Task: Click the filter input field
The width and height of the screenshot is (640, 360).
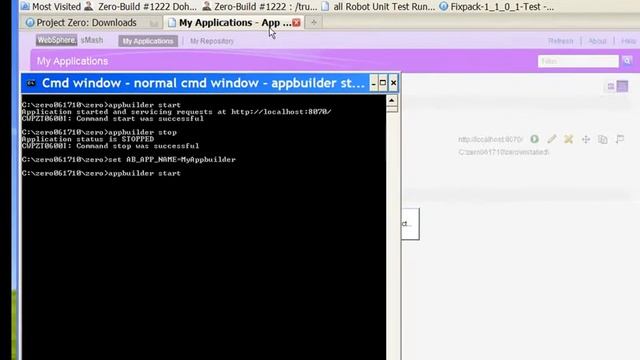Action: point(578,61)
